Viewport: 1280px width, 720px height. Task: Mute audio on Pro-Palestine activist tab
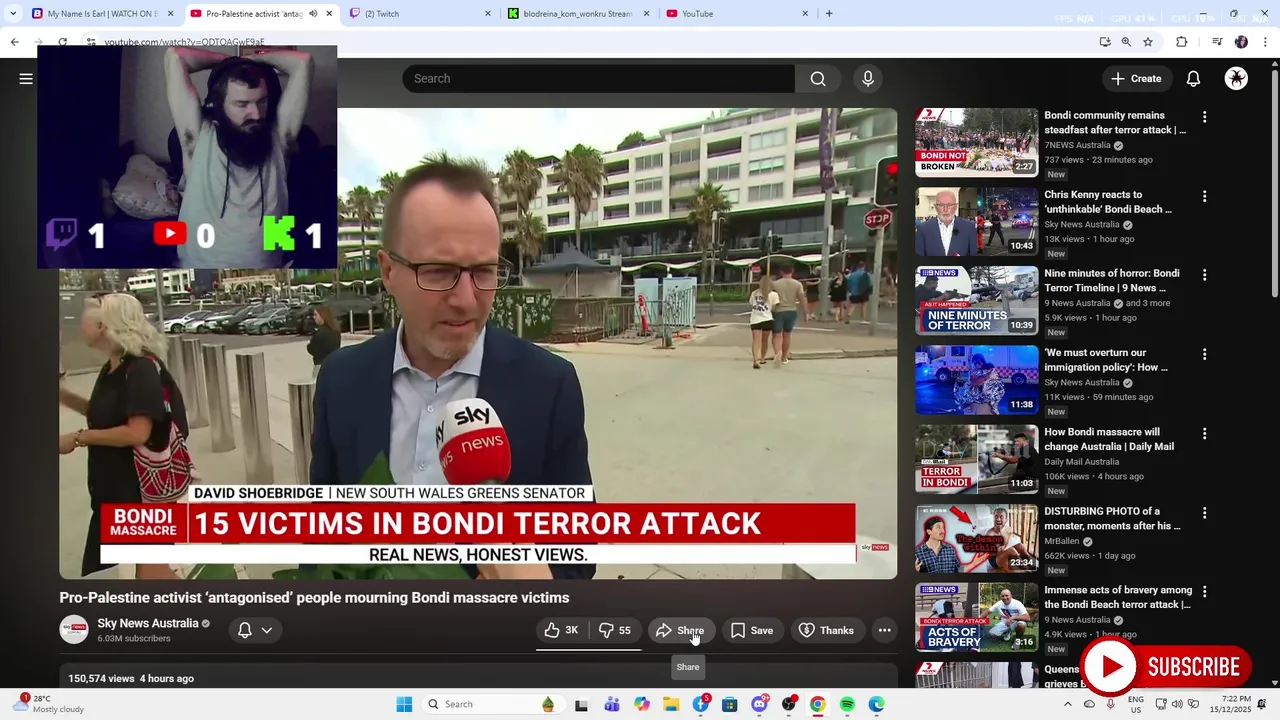313,14
